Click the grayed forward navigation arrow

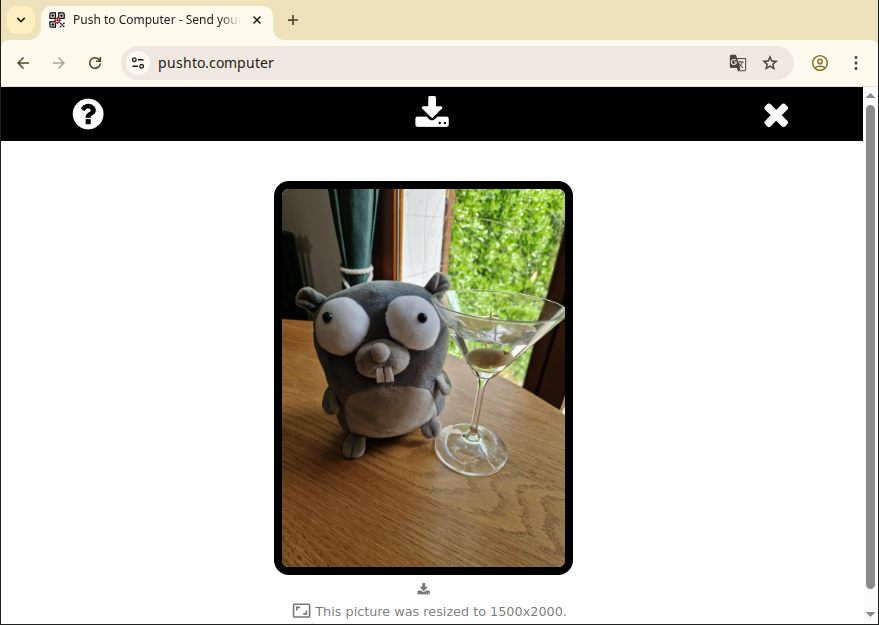click(58, 63)
